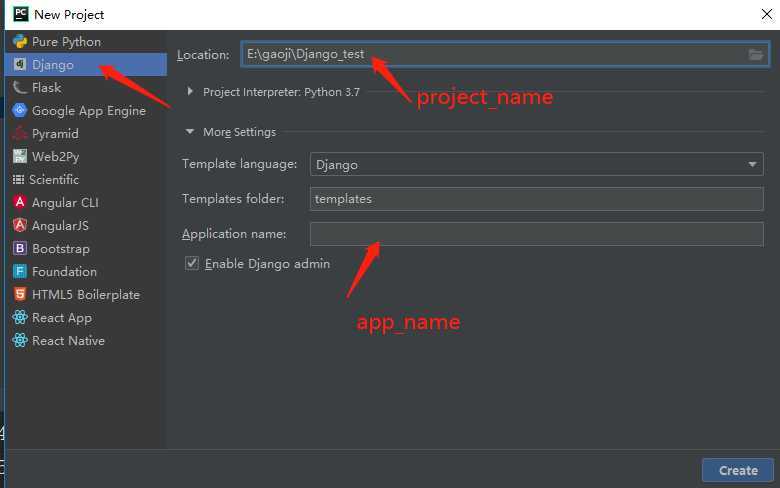The image size is (780, 488).
Task: Choose Bootstrap project type
Action: [x=86, y=248]
